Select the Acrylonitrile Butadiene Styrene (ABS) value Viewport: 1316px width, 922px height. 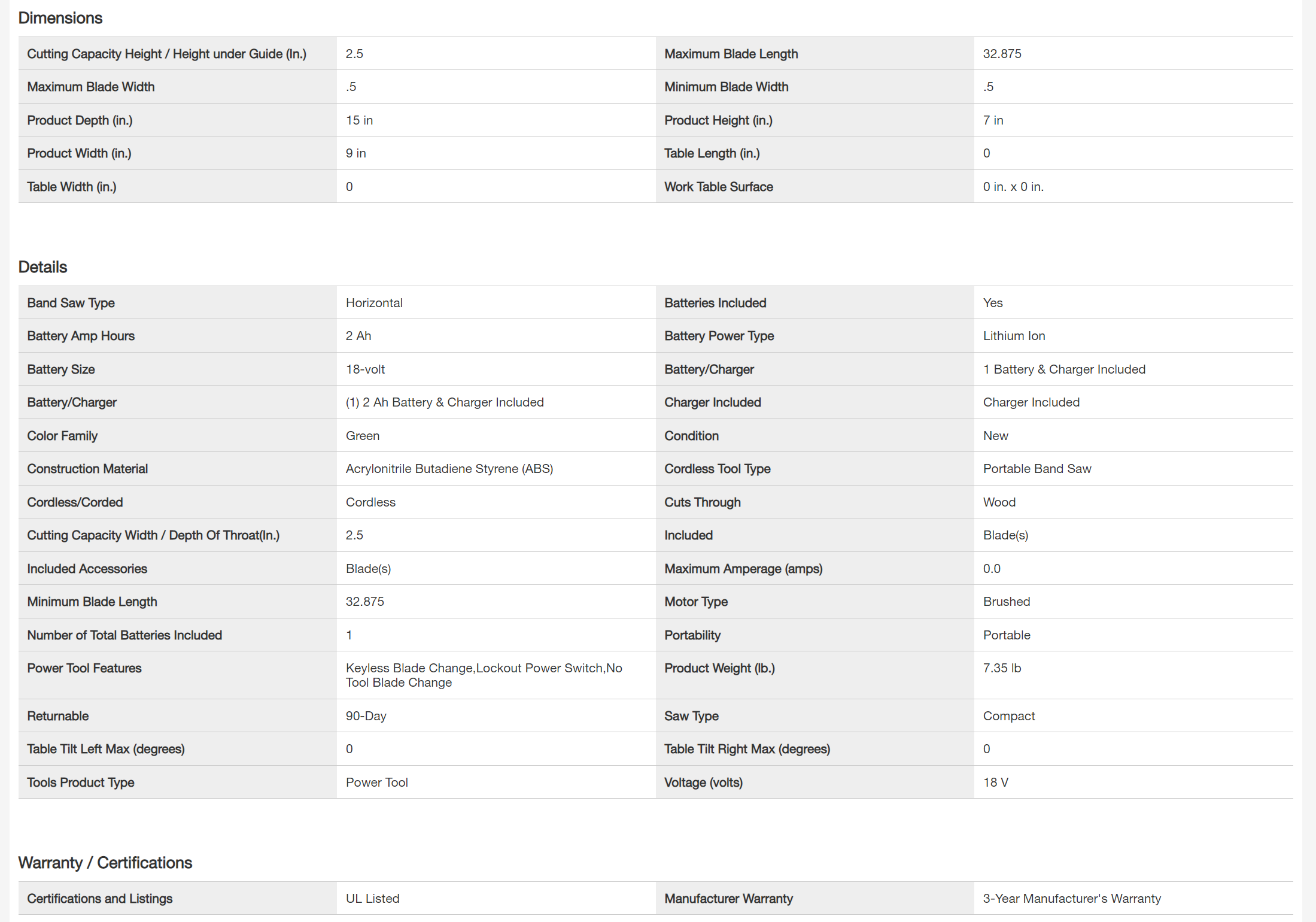pyautogui.click(x=449, y=469)
